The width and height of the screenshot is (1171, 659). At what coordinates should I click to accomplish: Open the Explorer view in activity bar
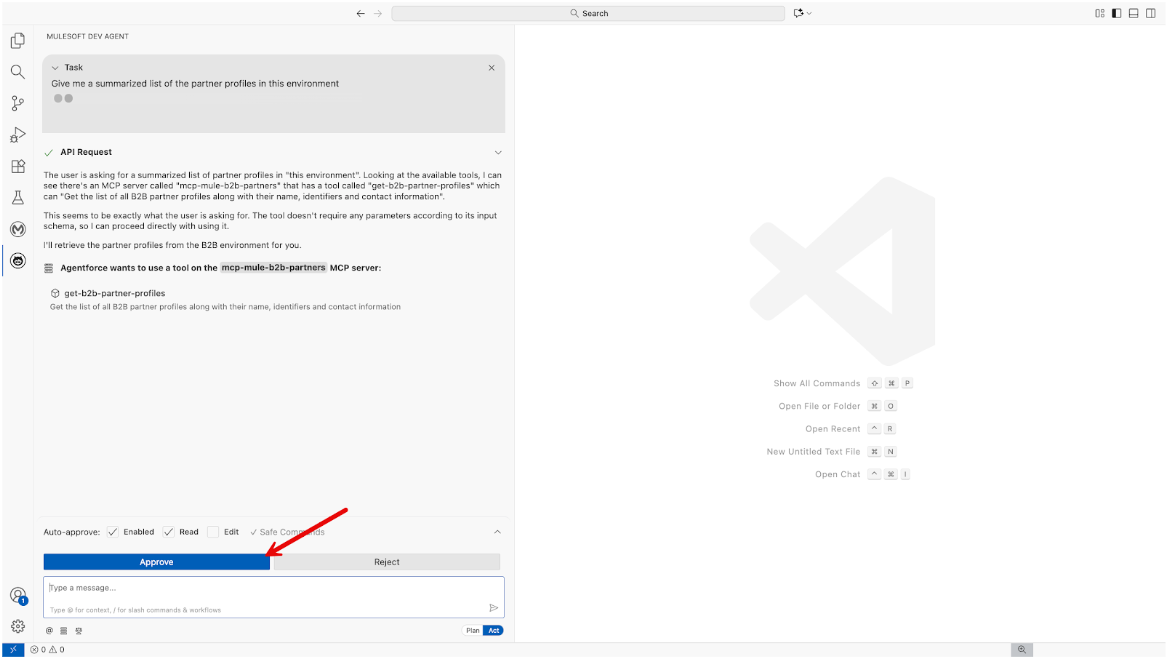[x=17, y=41]
